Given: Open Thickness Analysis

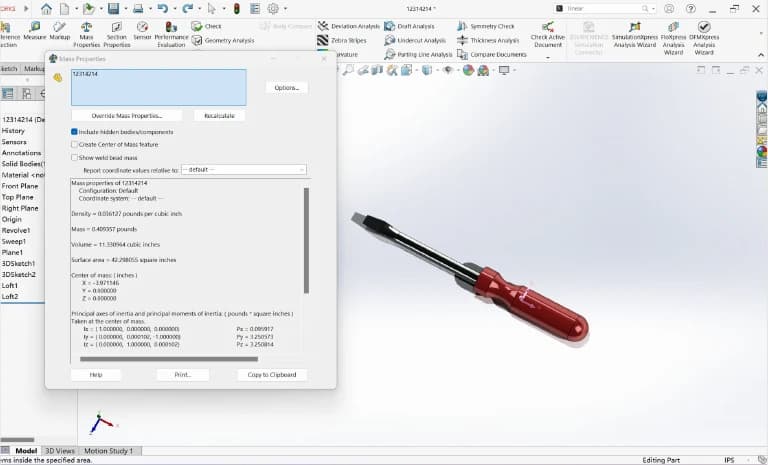Looking at the screenshot, I should pos(488,40).
